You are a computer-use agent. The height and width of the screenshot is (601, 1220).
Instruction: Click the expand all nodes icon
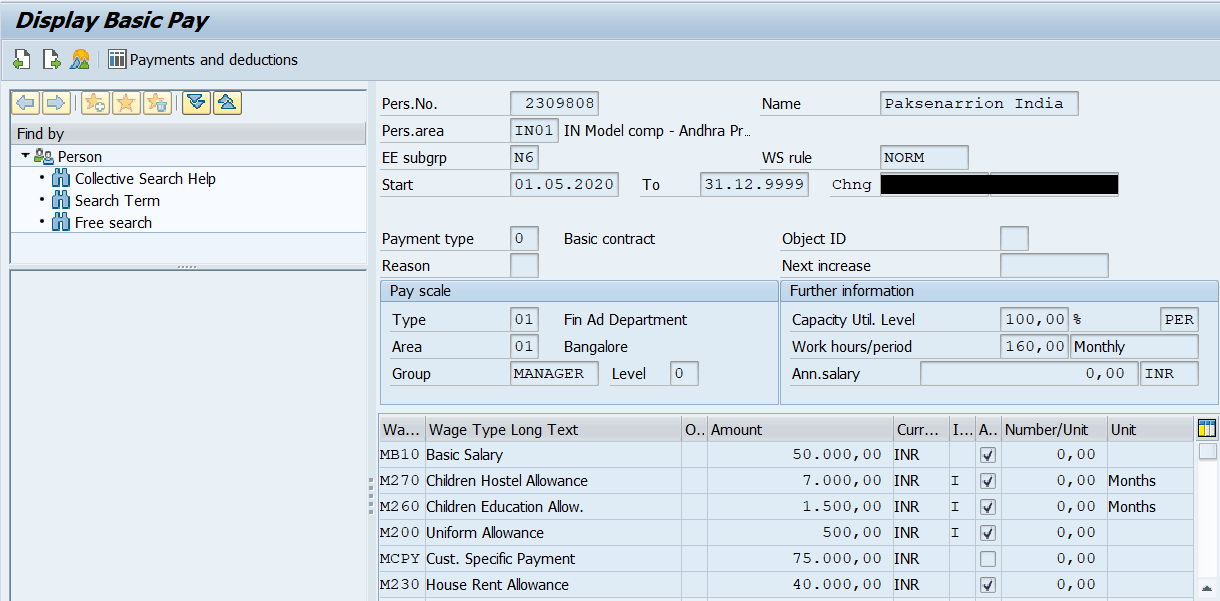(196, 103)
